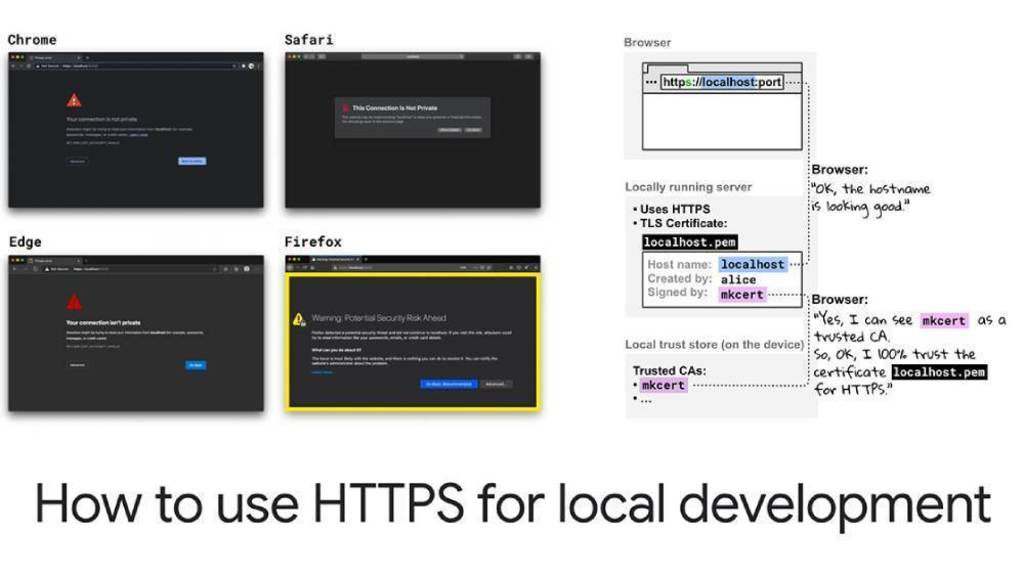The height and width of the screenshot is (575, 1024).
Task: Click the Safari window address bar
Action: [x=413, y=57]
